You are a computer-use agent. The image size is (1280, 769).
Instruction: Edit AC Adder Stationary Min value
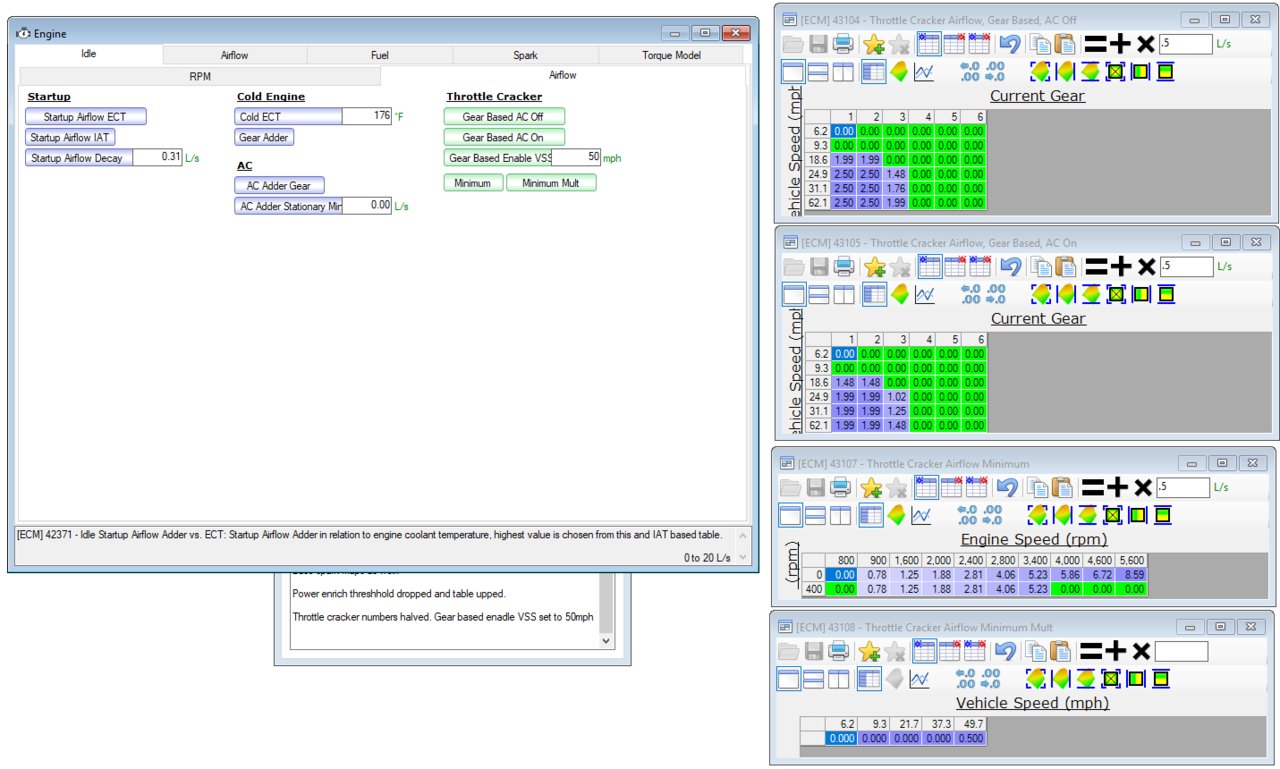(x=367, y=205)
